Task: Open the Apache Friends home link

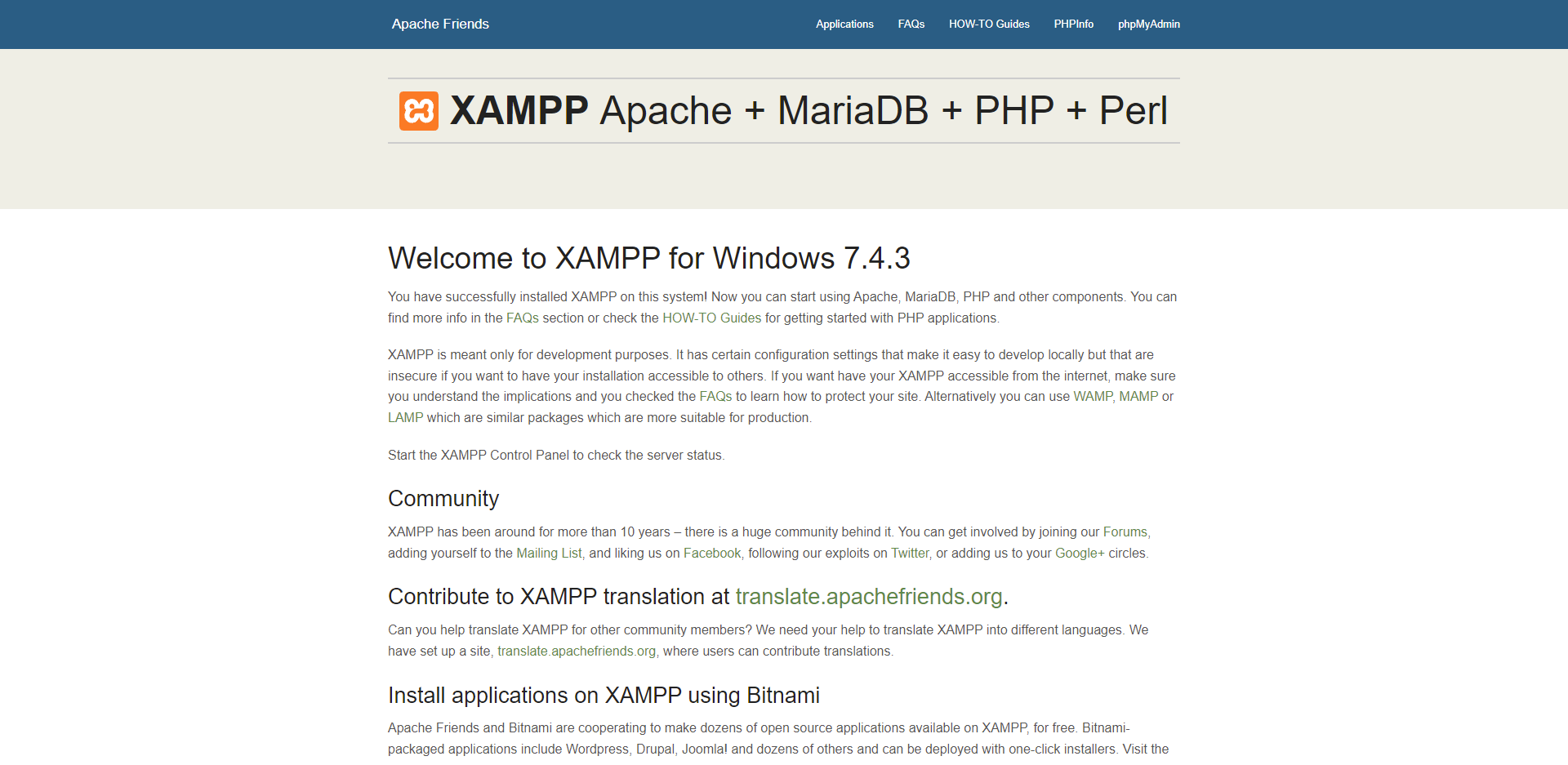Action: pos(440,24)
